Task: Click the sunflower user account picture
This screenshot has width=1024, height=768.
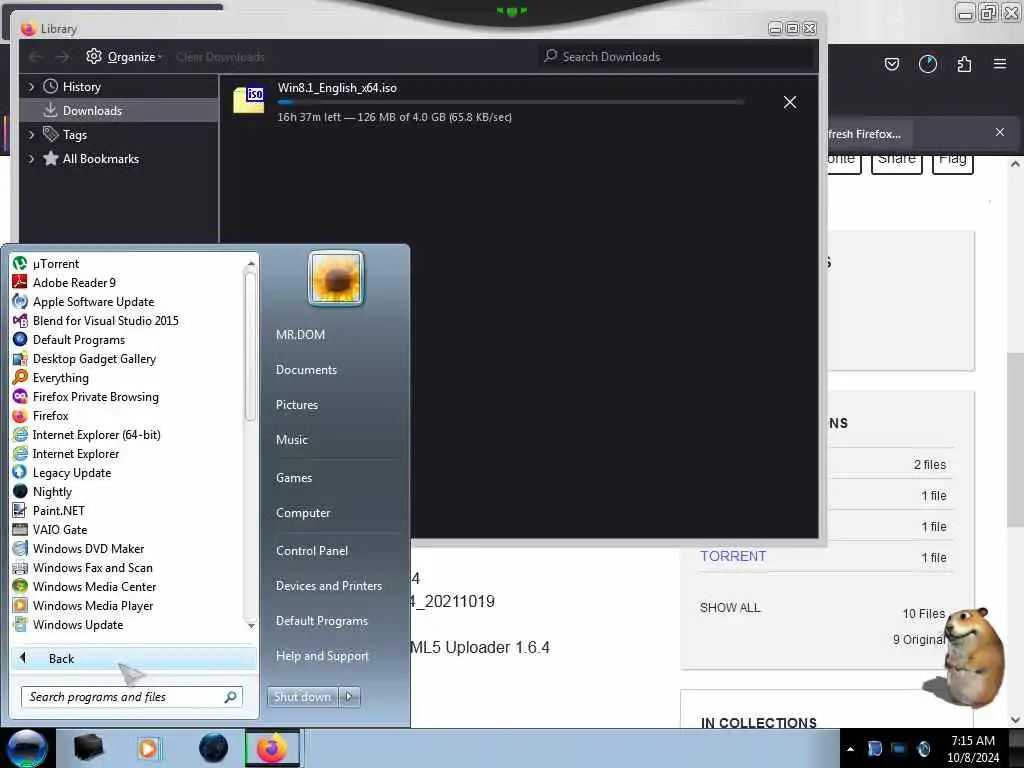Action: coord(336,278)
